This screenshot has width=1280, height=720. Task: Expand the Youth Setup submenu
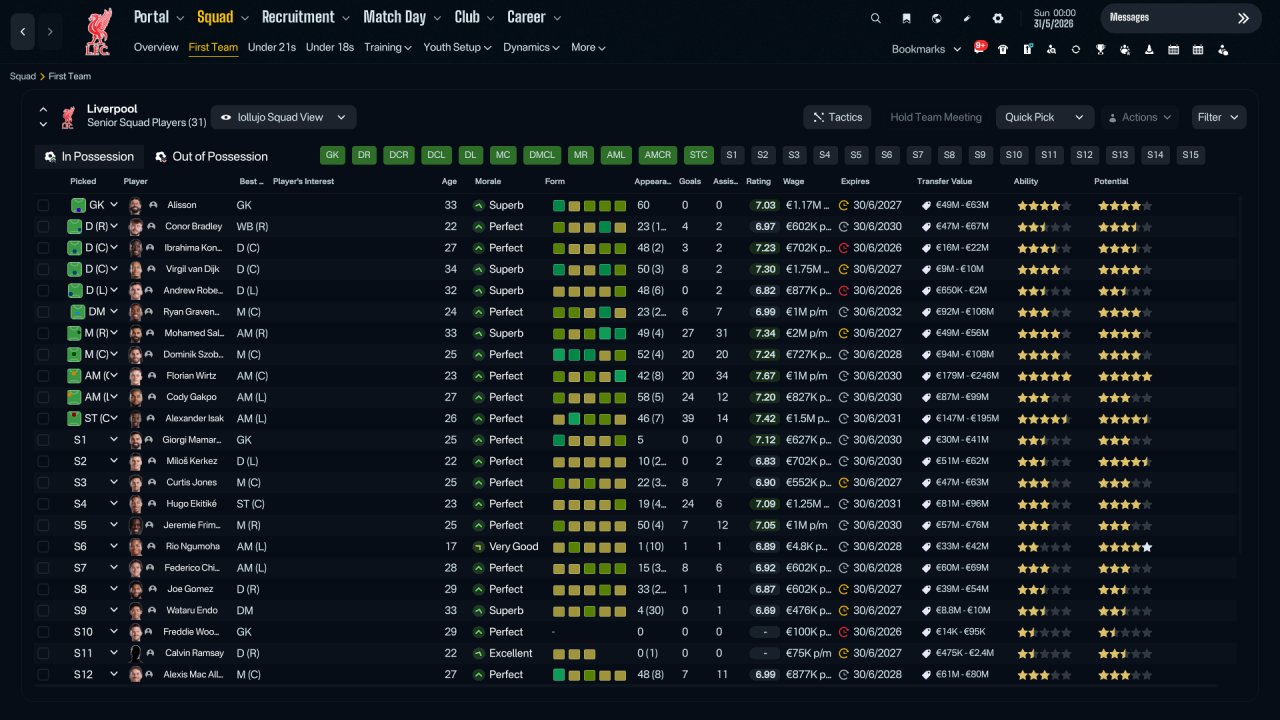[x=457, y=47]
